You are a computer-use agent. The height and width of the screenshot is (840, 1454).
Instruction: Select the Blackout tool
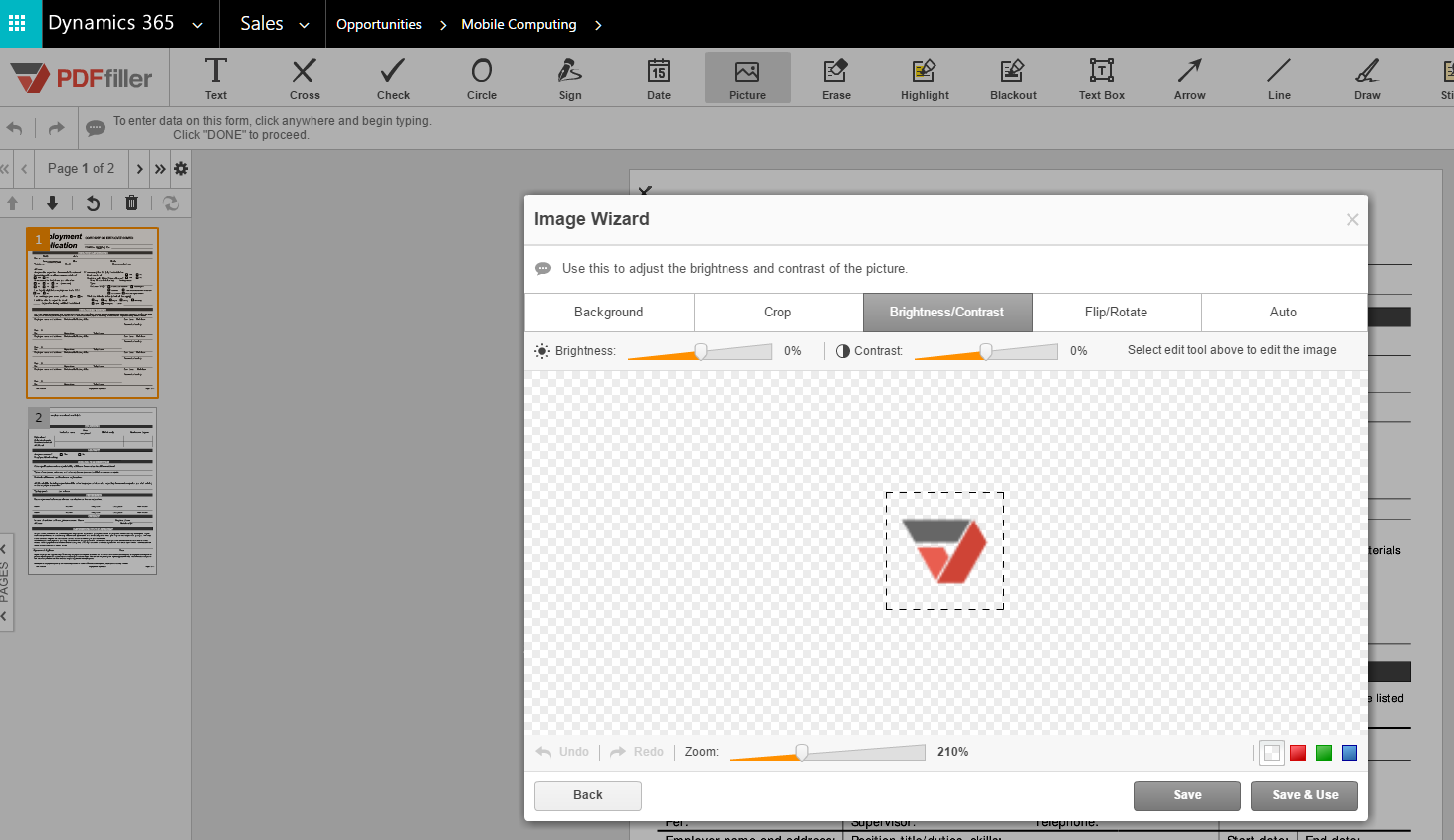pyautogui.click(x=1013, y=78)
